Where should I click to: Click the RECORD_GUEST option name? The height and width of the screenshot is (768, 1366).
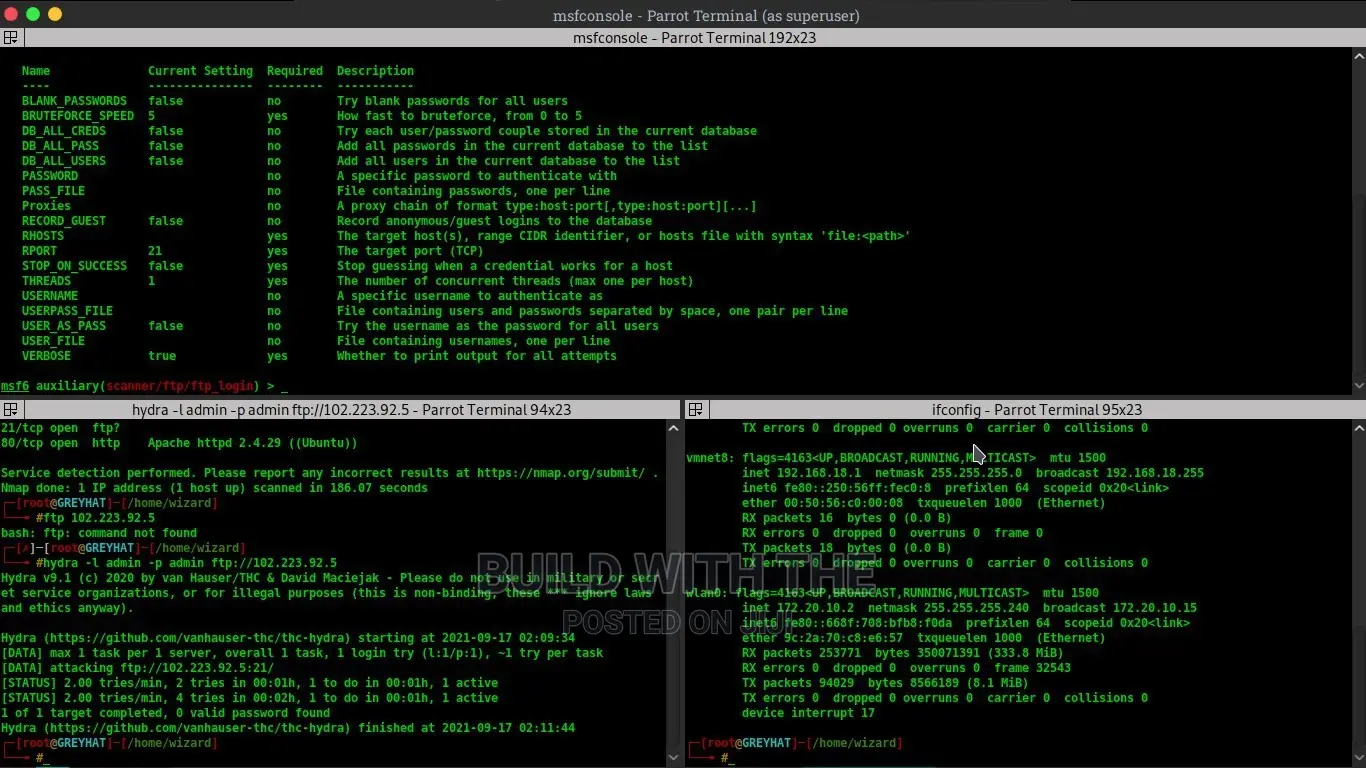(64, 221)
